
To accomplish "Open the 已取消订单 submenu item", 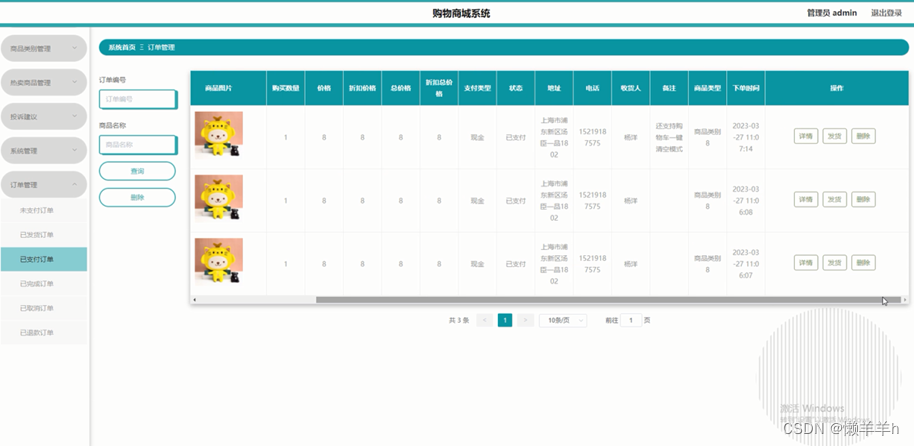I will coord(44,308).
